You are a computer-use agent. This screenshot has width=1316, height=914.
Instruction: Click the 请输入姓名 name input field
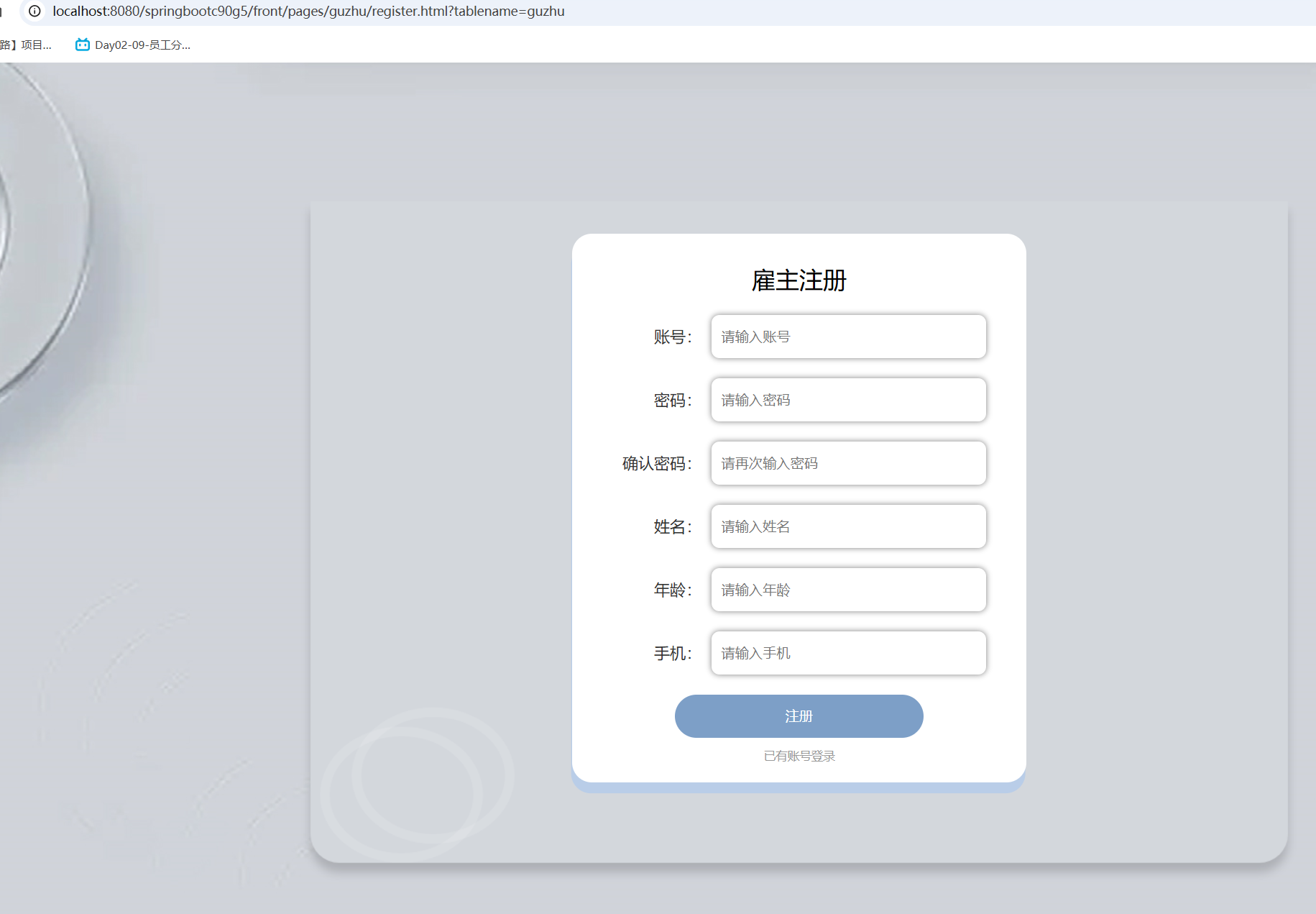[x=848, y=526]
